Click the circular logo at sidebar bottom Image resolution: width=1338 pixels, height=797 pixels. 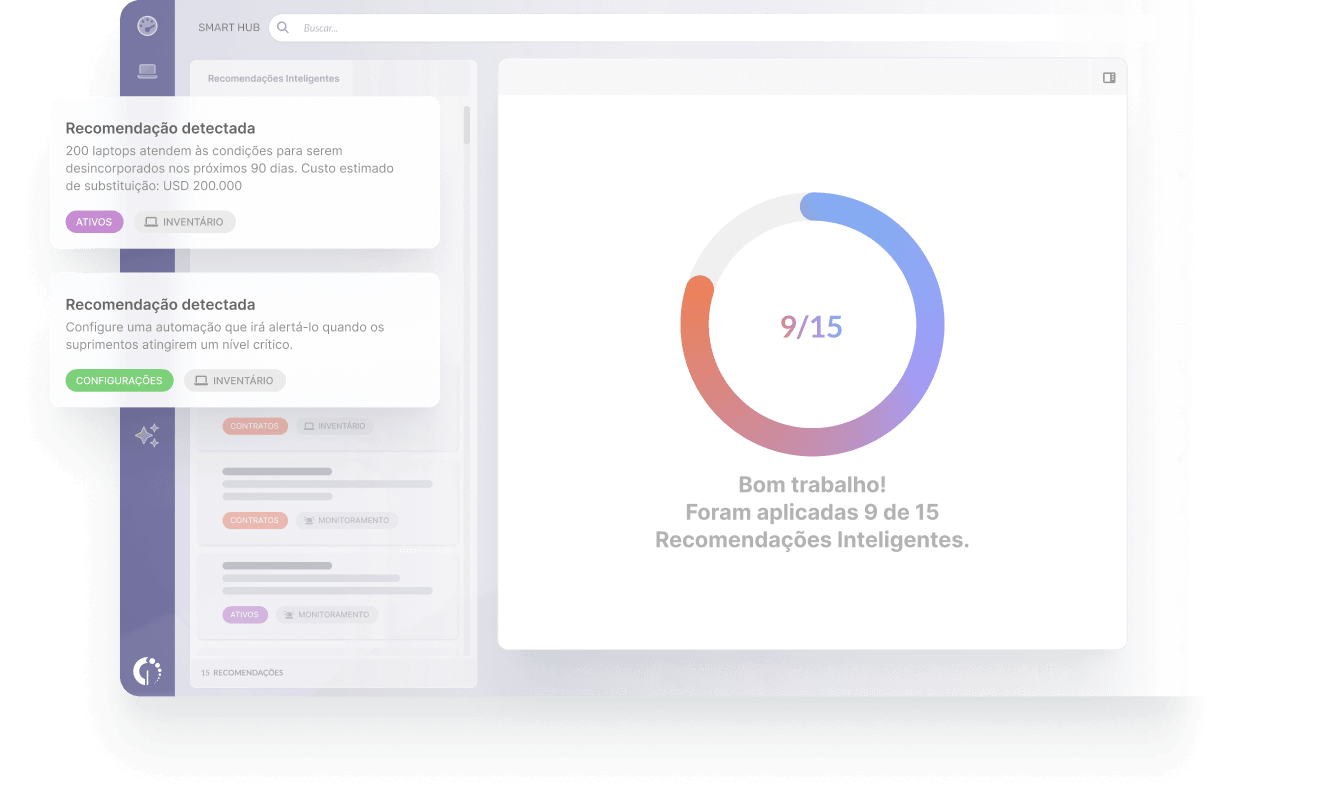pyautogui.click(x=147, y=671)
